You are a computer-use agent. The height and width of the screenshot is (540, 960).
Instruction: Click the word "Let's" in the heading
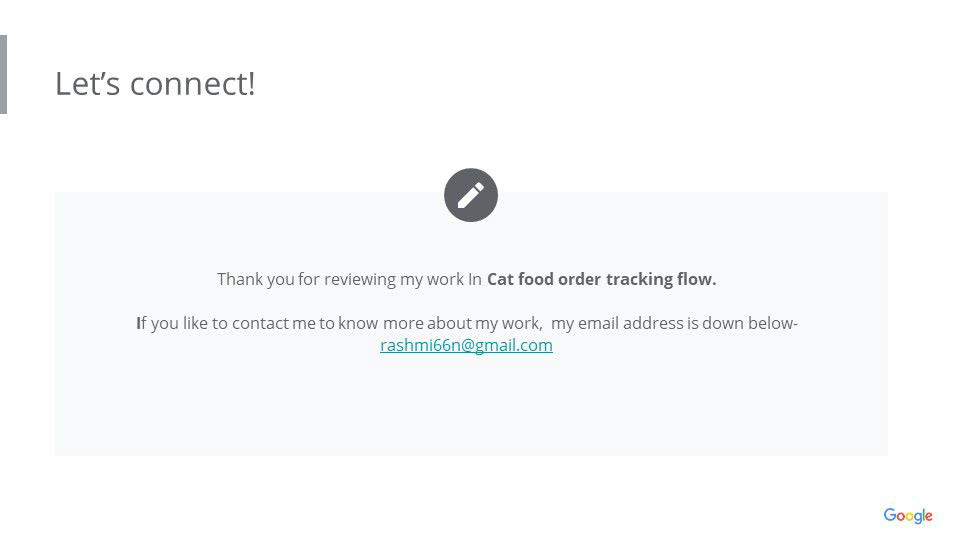[87, 83]
